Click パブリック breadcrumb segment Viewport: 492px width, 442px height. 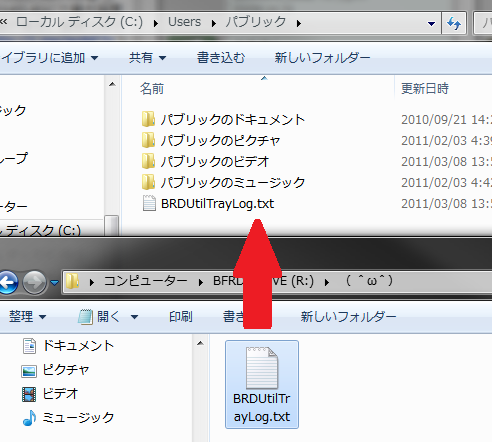(256, 22)
